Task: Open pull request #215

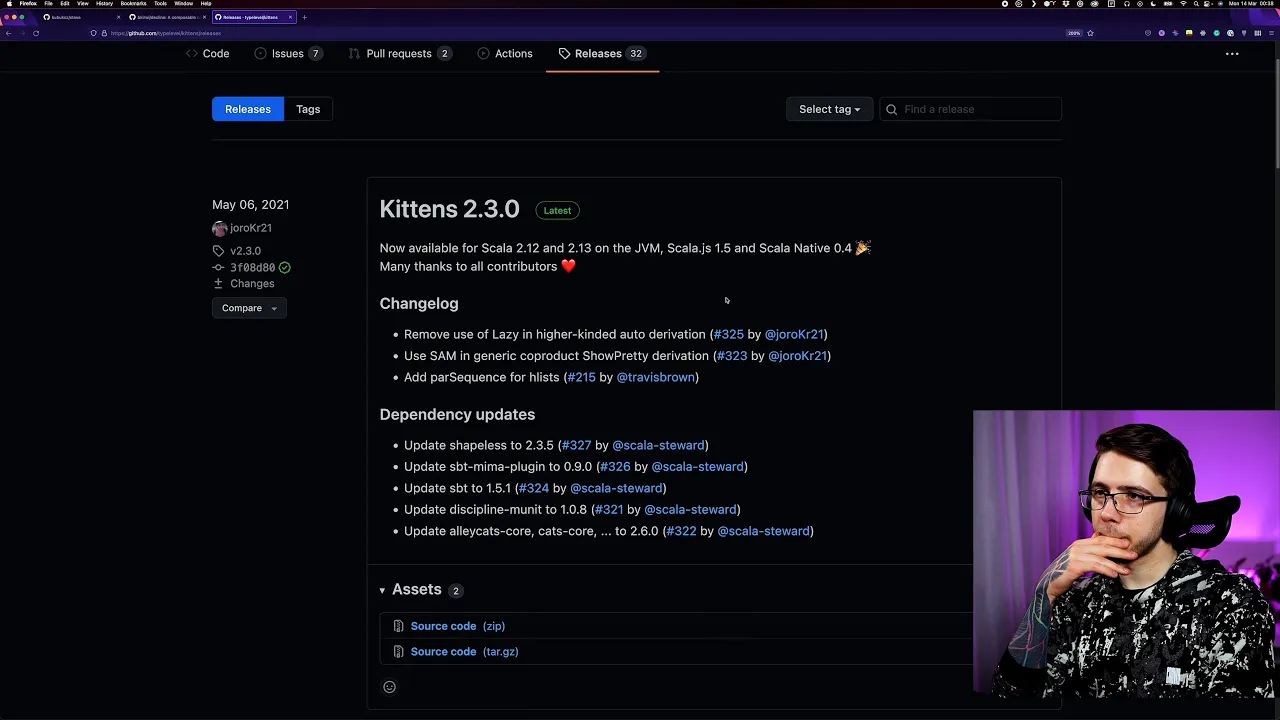Action: pyautogui.click(x=581, y=377)
